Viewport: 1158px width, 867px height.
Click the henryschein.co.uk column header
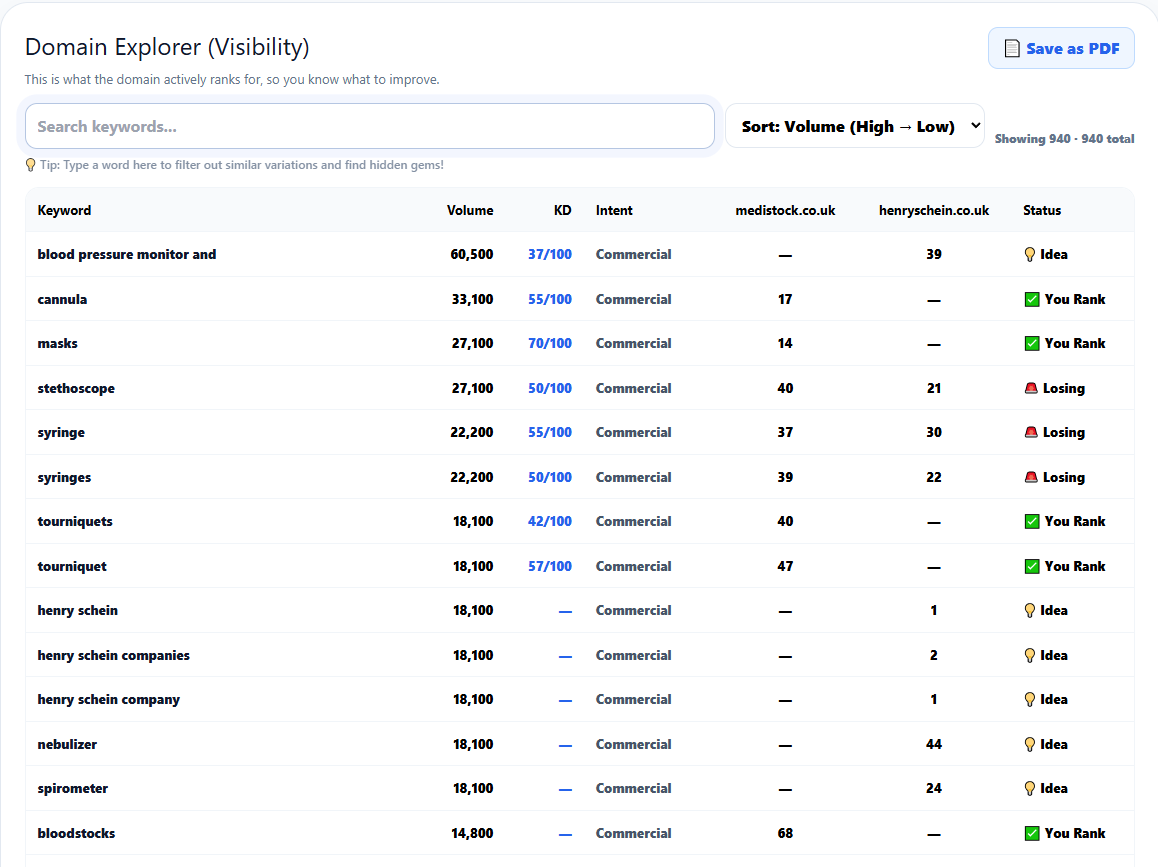pos(933,210)
